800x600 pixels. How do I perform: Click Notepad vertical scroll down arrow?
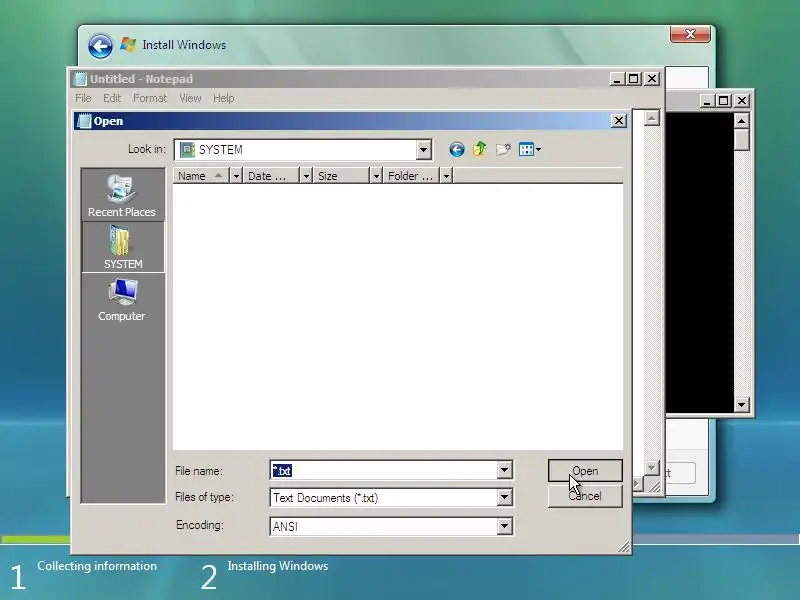coord(652,467)
